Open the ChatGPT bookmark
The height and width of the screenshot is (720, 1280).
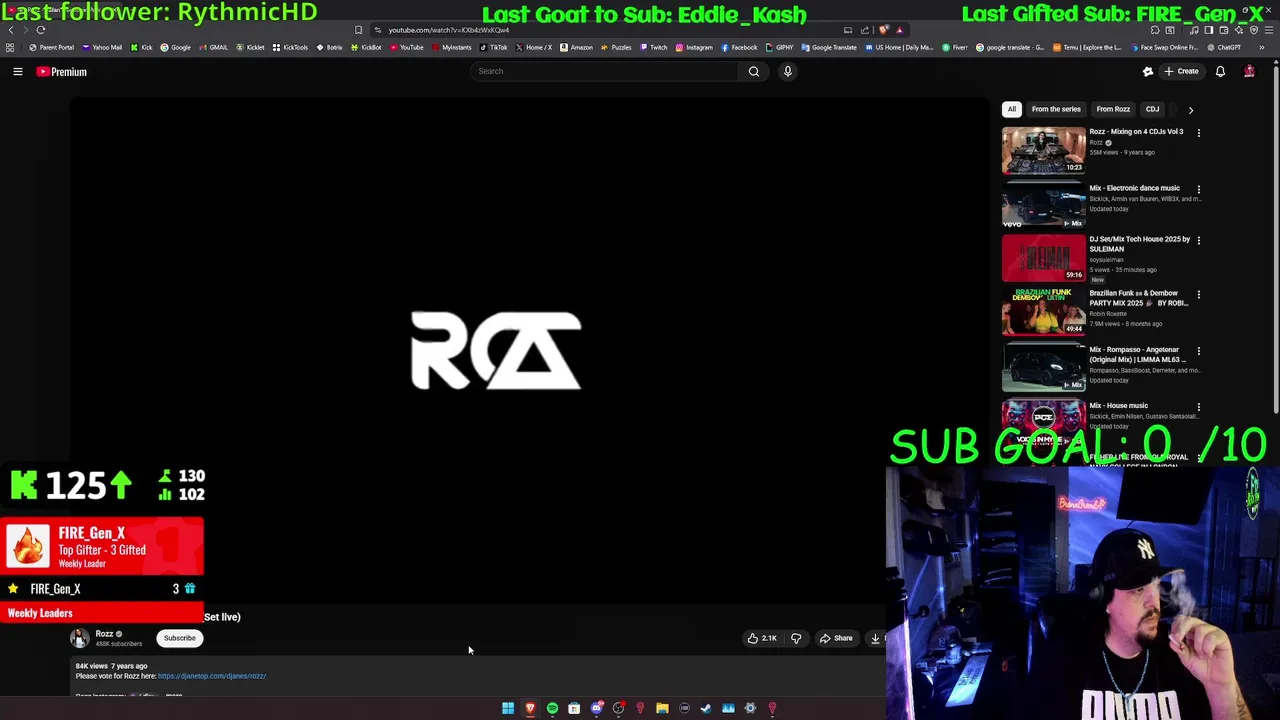coord(1224,47)
